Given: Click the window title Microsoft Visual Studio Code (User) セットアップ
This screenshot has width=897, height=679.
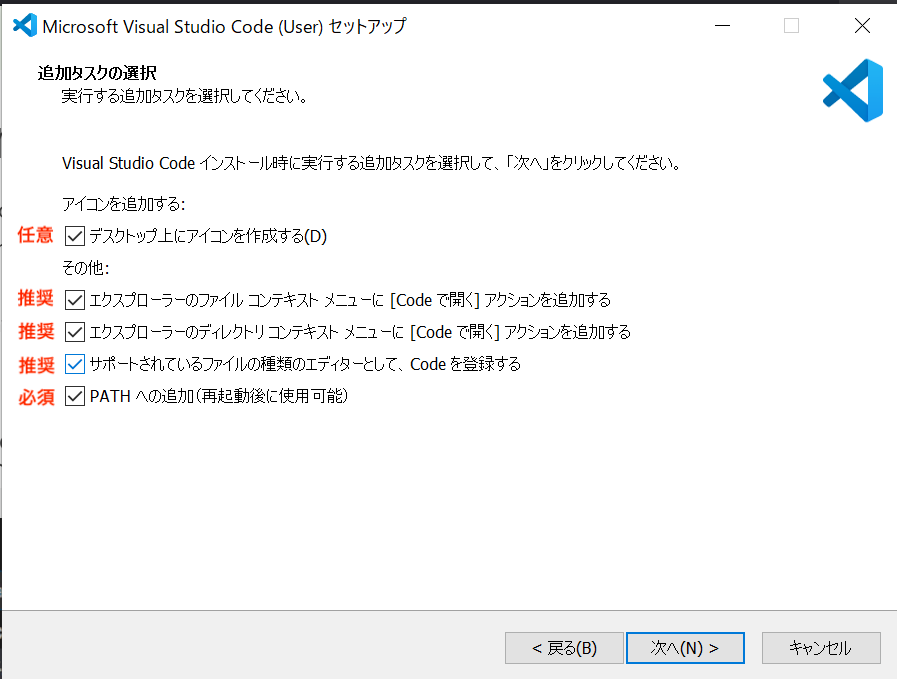Looking at the screenshot, I should 224,26.
